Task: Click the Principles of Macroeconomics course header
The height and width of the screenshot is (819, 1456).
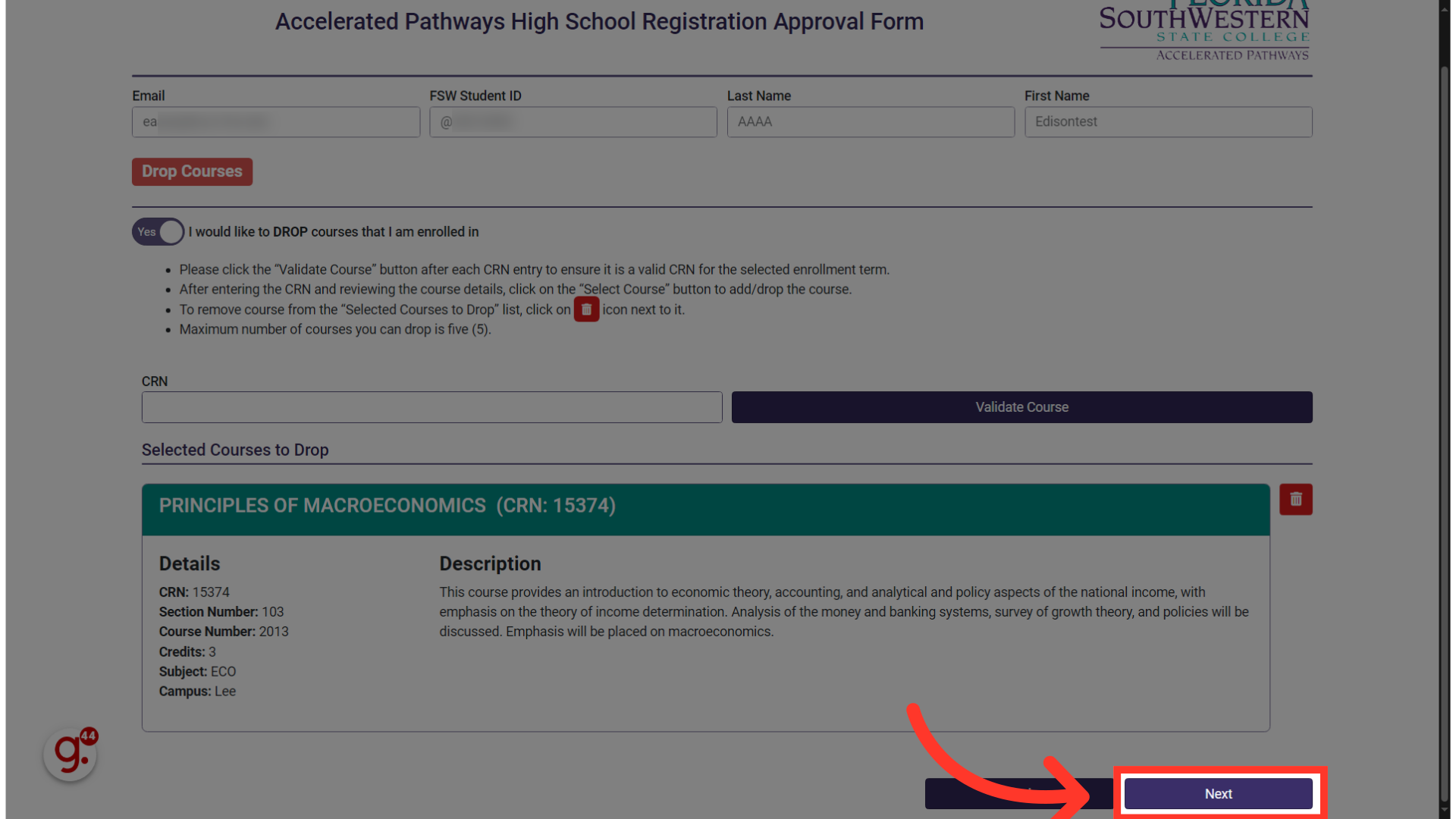Action: pyautogui.click(x=387, y=505)
